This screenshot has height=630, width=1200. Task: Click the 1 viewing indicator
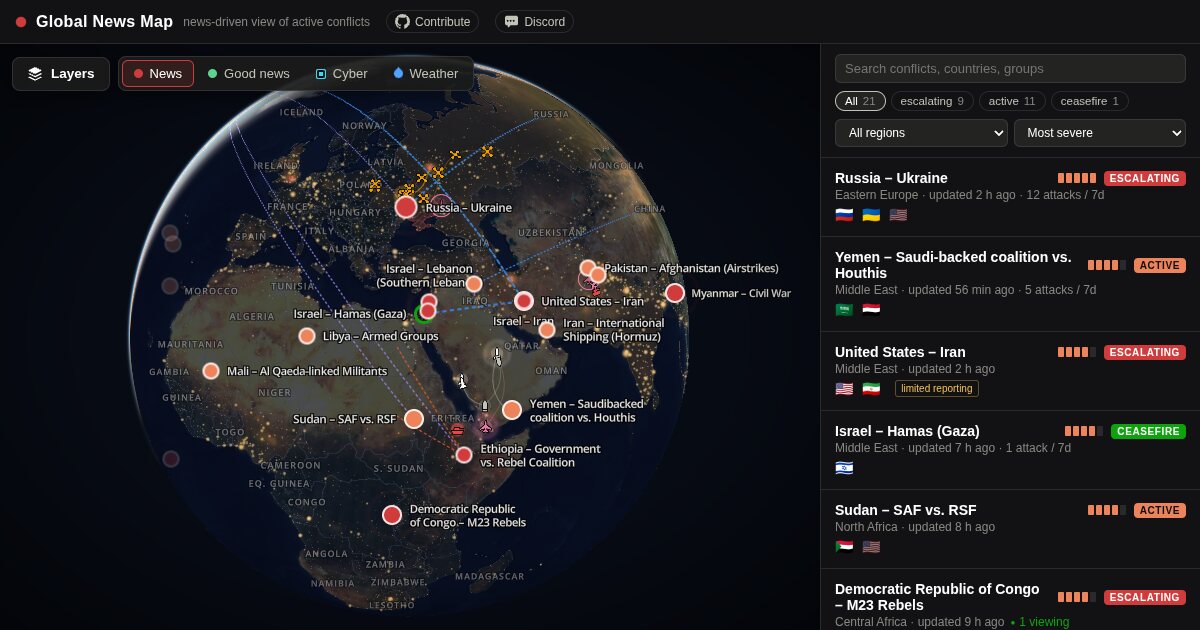1039,622
